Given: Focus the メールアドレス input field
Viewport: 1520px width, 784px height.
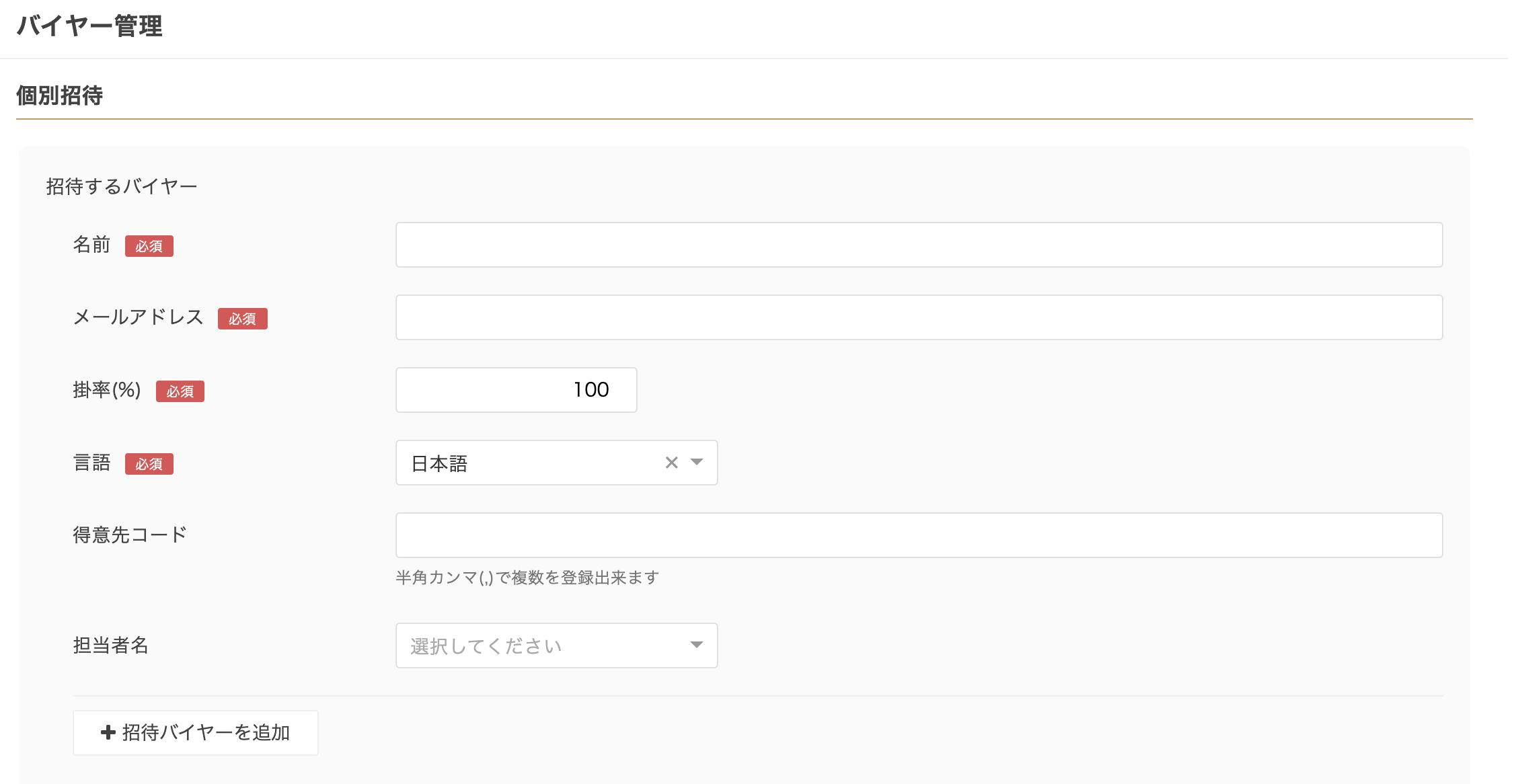Looking at the screenshot, I should [919, 317].
